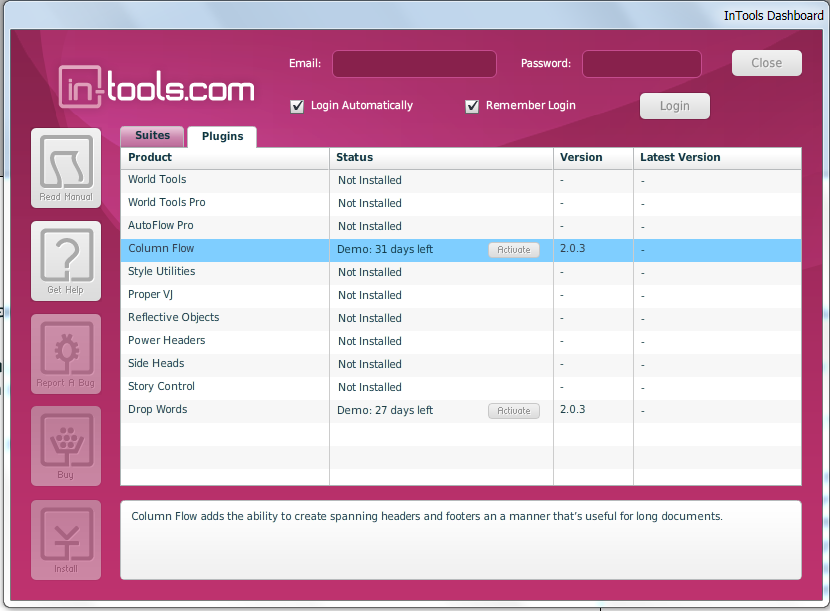The width and height of the screenshot is (830, 611).
Task: Select the World Tools row
Action: [461, 180]
